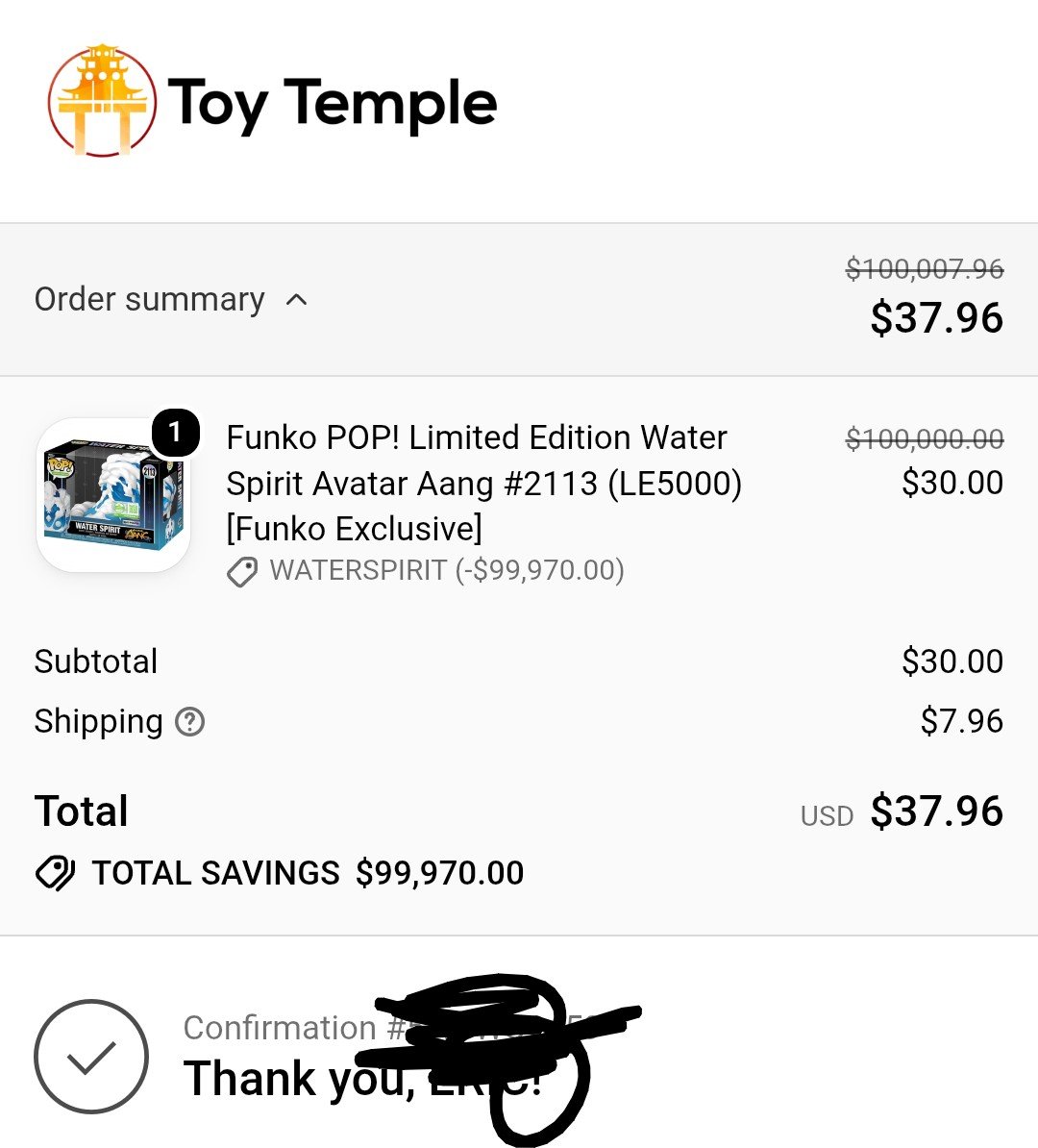The image size is (1038, 1148).
Task: Click the Toy Temple store name
Action: 334,104
